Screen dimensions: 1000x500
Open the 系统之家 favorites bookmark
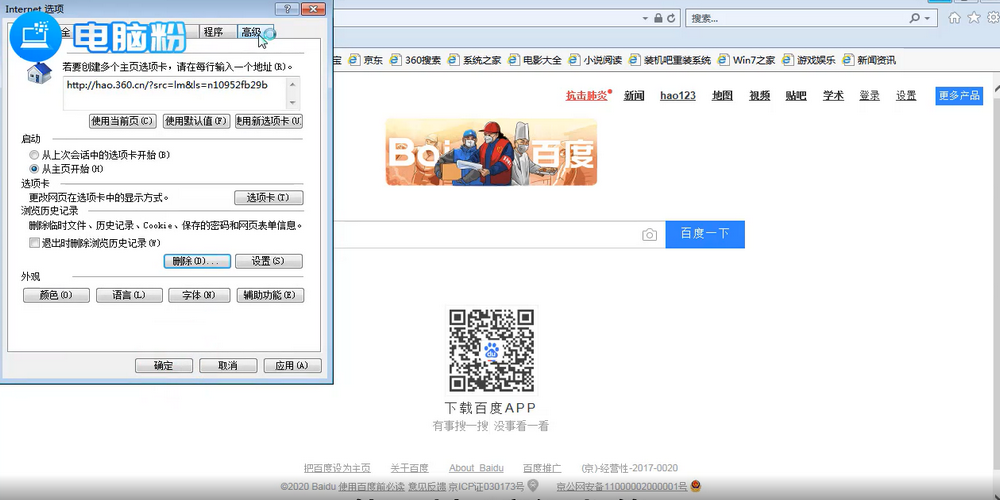click(x=474, y=60)
